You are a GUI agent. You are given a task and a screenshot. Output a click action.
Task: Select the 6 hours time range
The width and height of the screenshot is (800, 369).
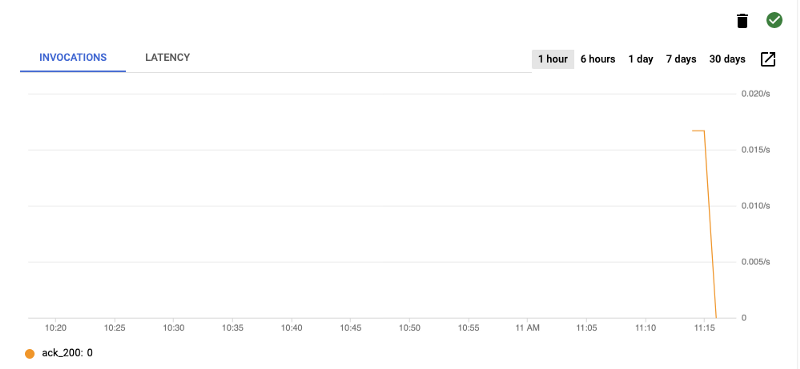click(x=598, y=59)
